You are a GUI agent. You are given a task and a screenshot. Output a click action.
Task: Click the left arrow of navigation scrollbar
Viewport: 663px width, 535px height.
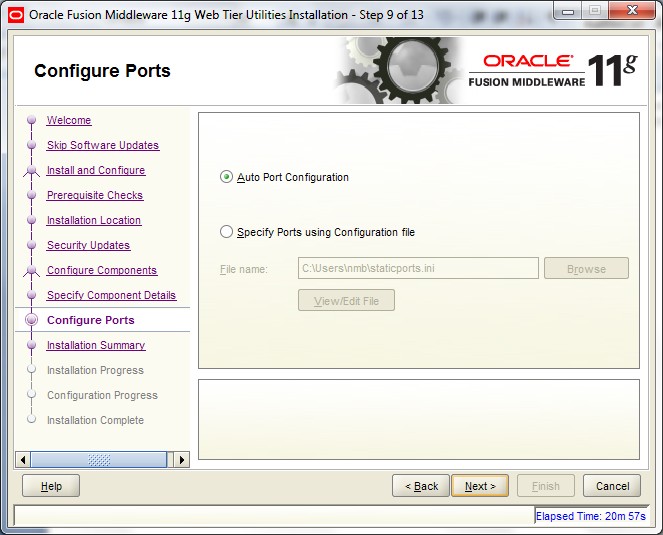pyautogui.click(x=23, y=460)
